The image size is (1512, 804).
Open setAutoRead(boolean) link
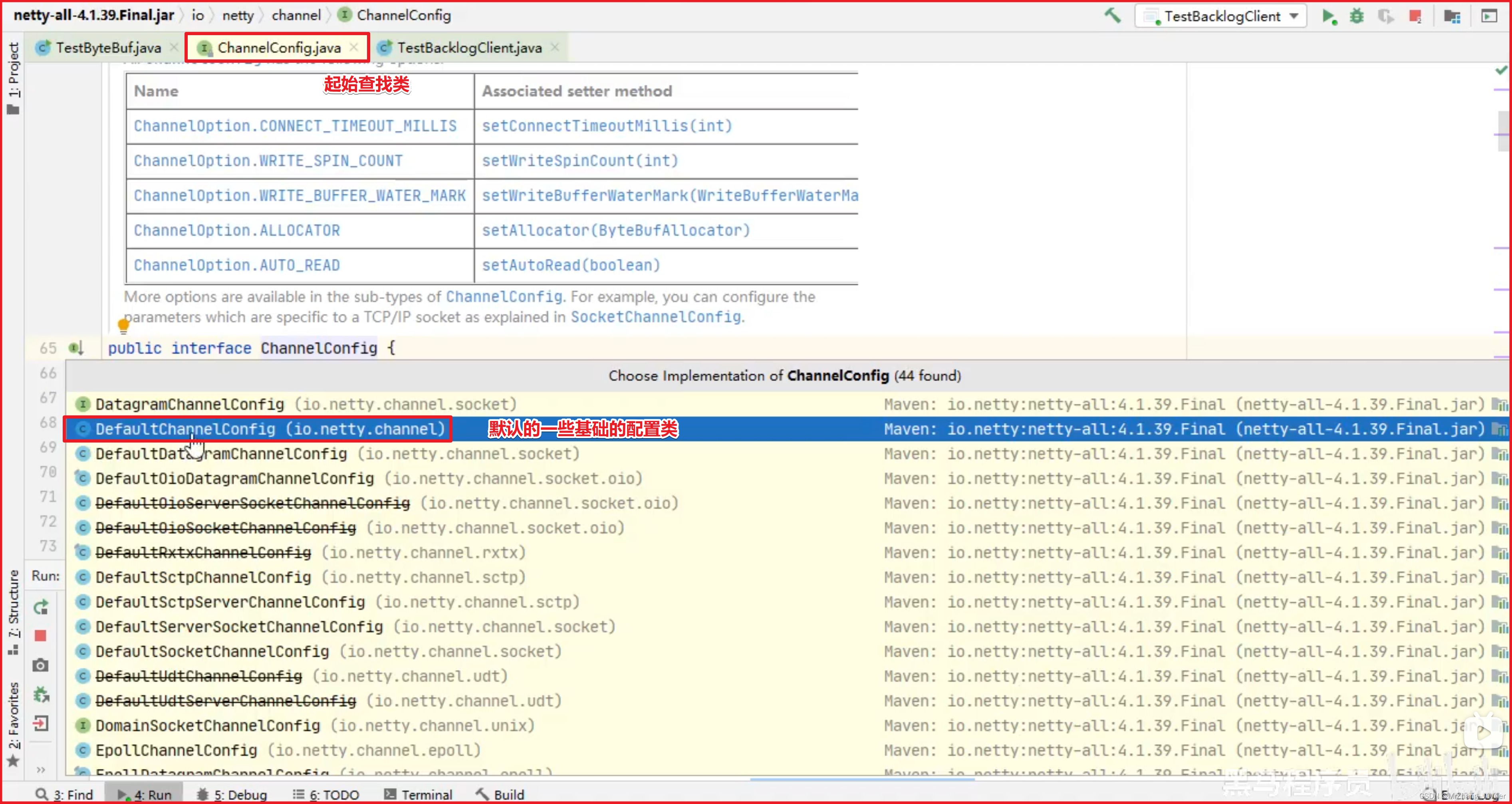pyautogui.click(x=571, y=265)
